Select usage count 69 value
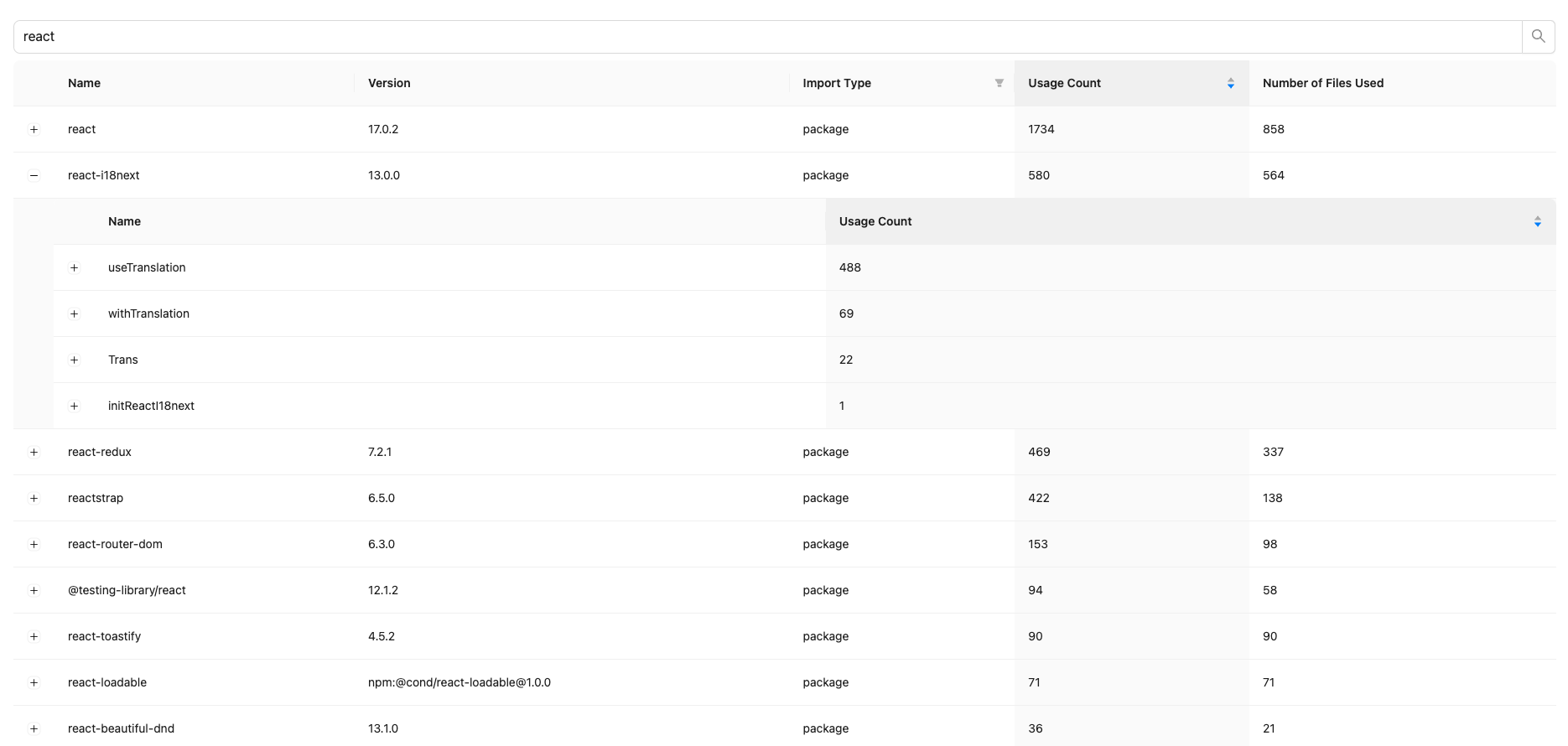 click(x=846, y=313)
